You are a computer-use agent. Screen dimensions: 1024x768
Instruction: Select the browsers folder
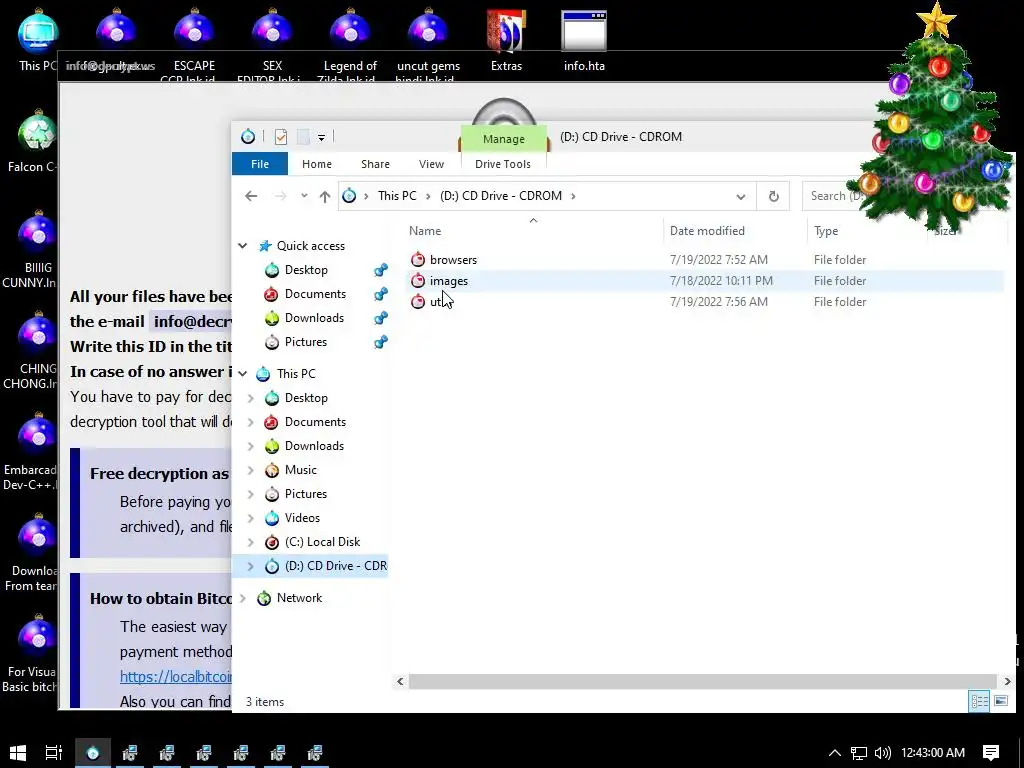[x=453, y=260]
